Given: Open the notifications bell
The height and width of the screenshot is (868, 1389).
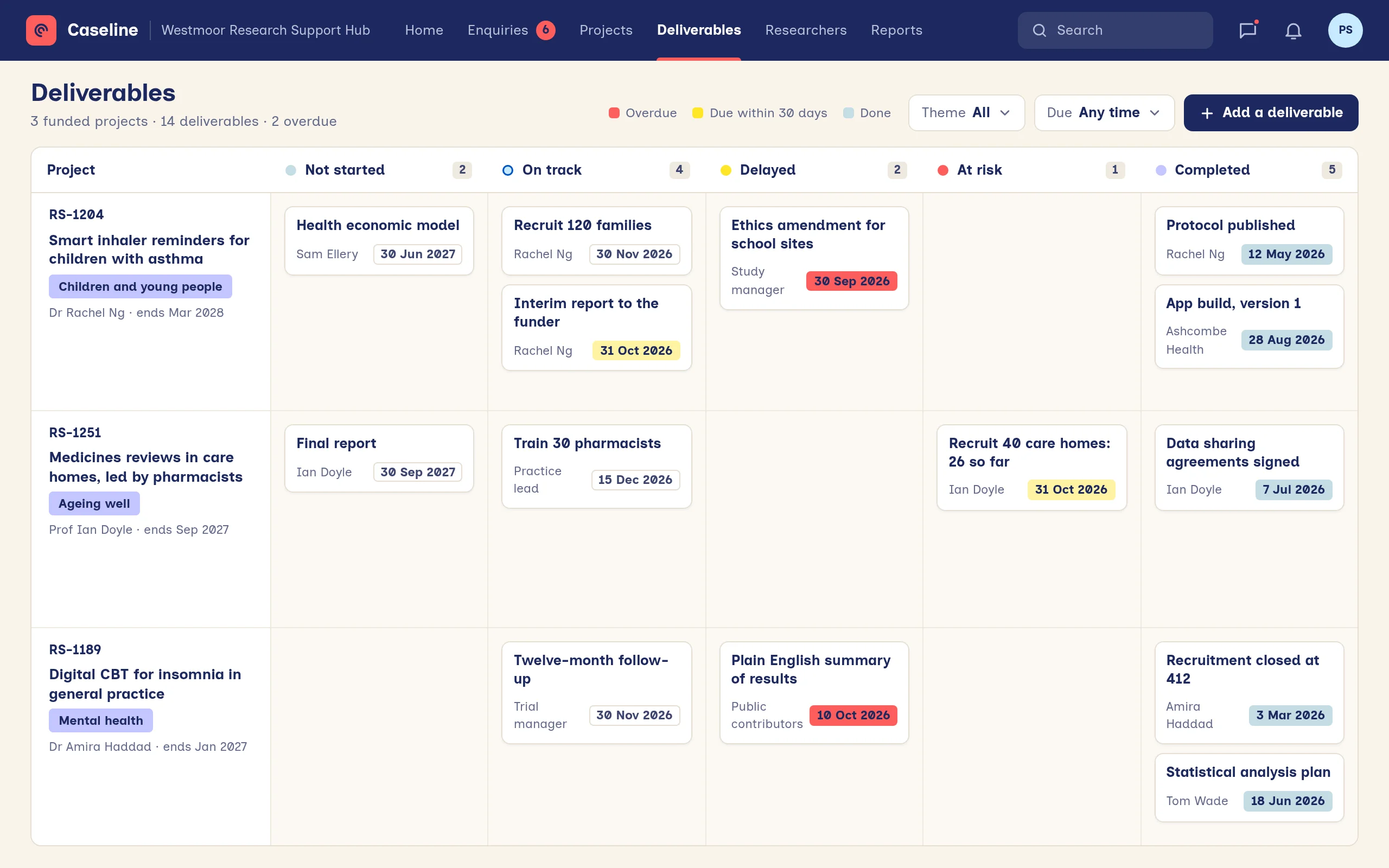Looking at the screenshot, I should [1293, 30].
